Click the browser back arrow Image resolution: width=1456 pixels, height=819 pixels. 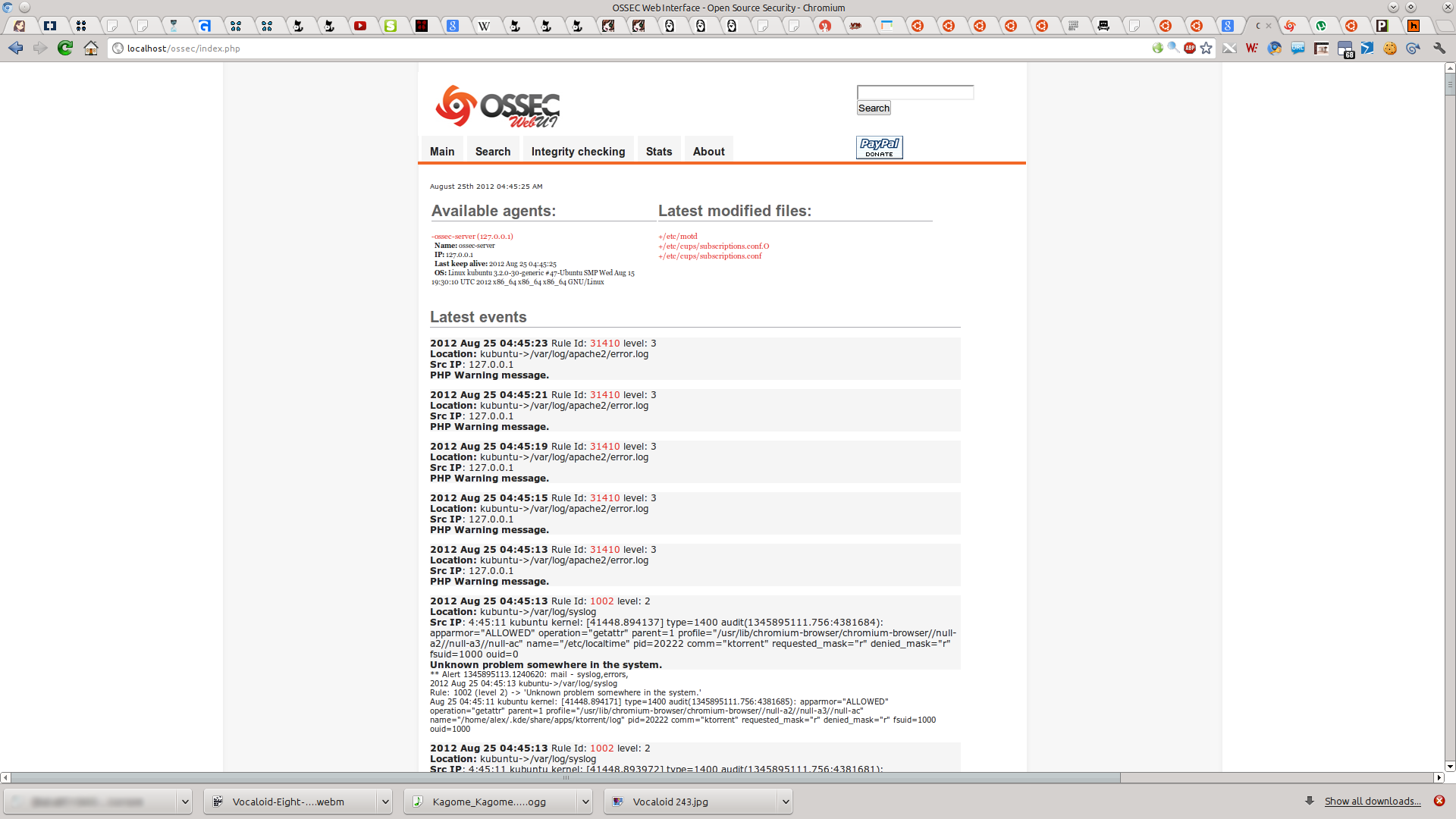[16, 48]
